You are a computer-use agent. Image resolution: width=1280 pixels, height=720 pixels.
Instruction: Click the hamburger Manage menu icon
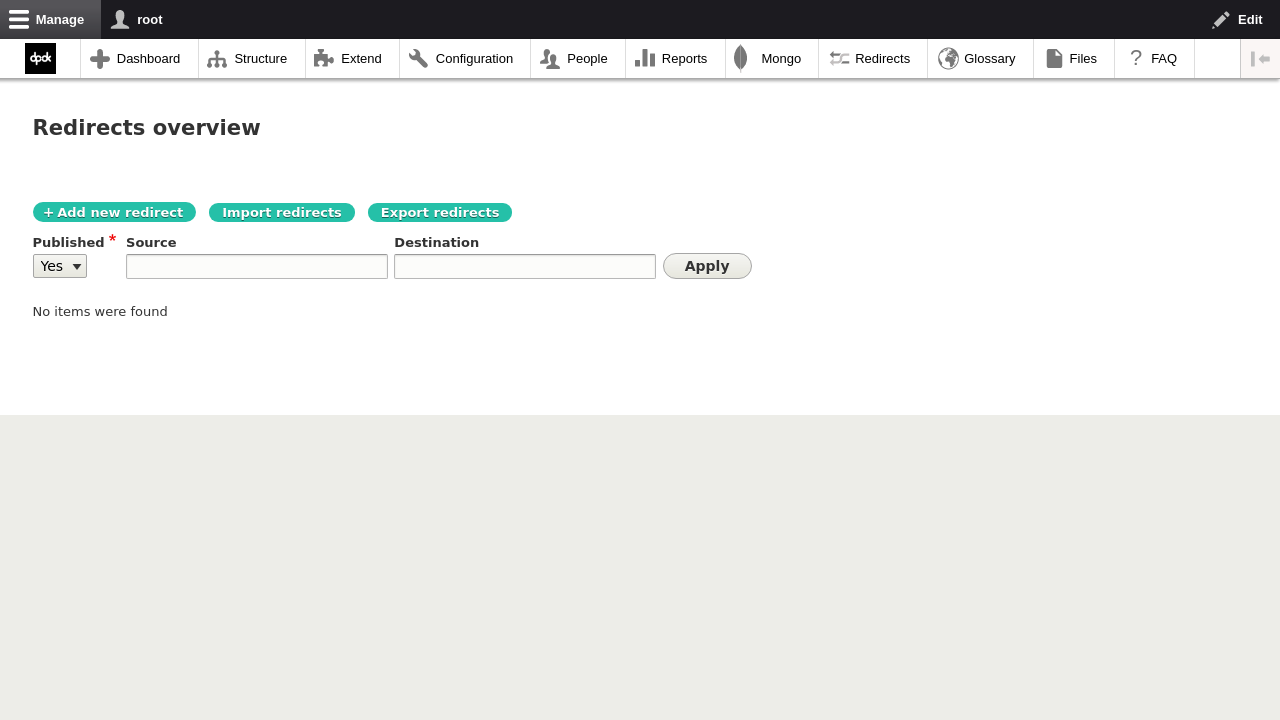click(x=50, y=19)
